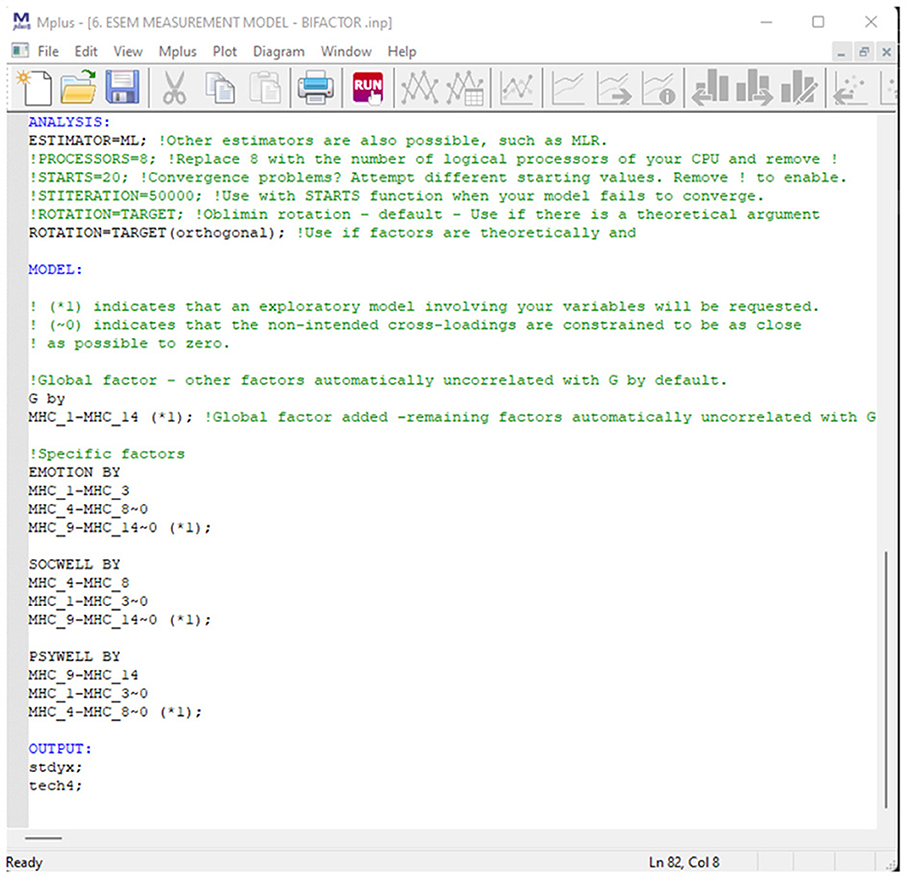
Task: Click the EMOTION BY line
Action: [x=74, y=472]
